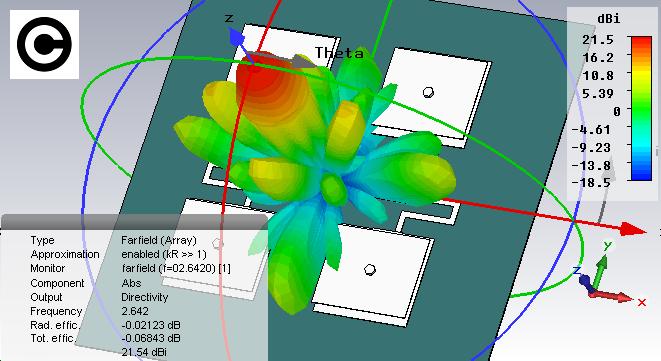Click the farfield (f=02.6420) monitor text

176,268
